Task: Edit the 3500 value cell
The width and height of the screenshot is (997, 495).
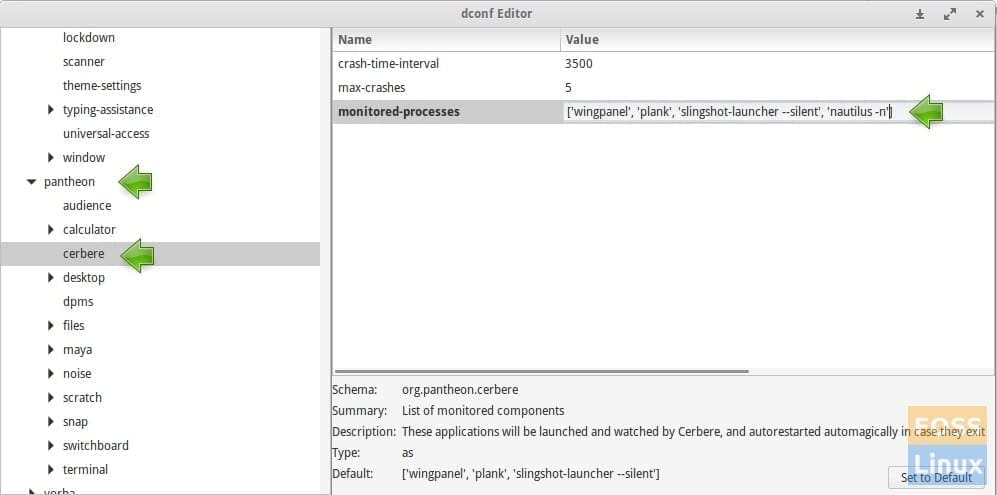Action: tap(578, 64)
